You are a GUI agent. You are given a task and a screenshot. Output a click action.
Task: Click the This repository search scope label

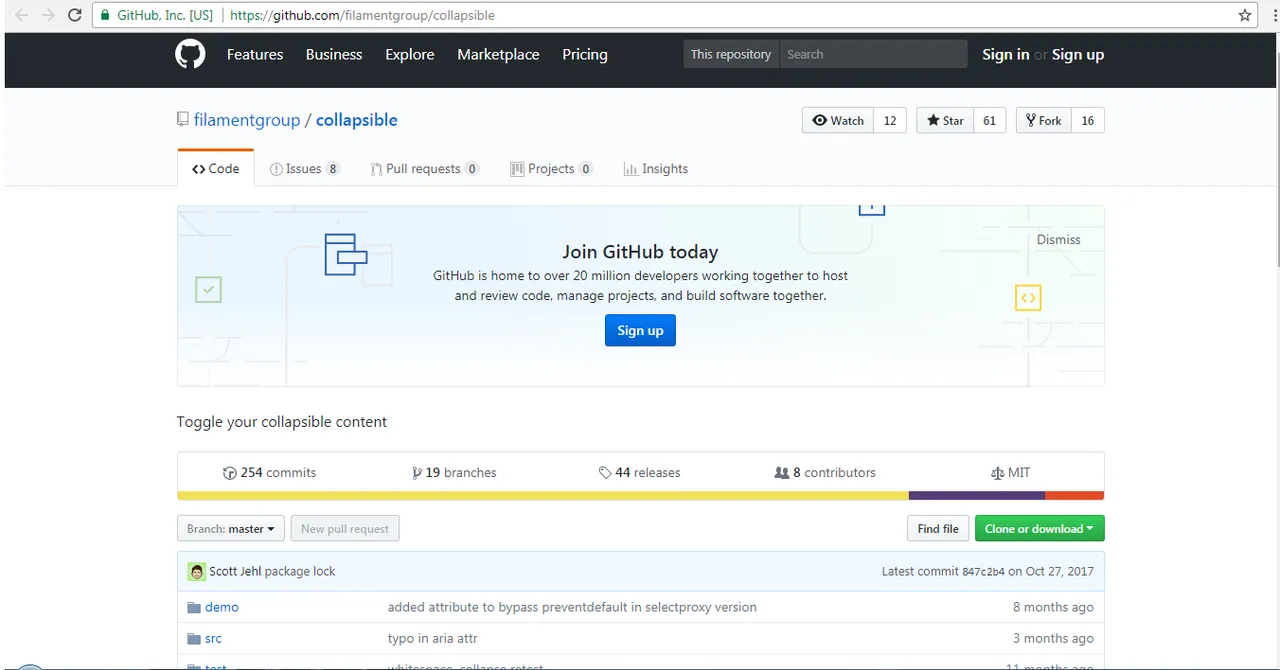pyautogui.click(x=731, y=54)
